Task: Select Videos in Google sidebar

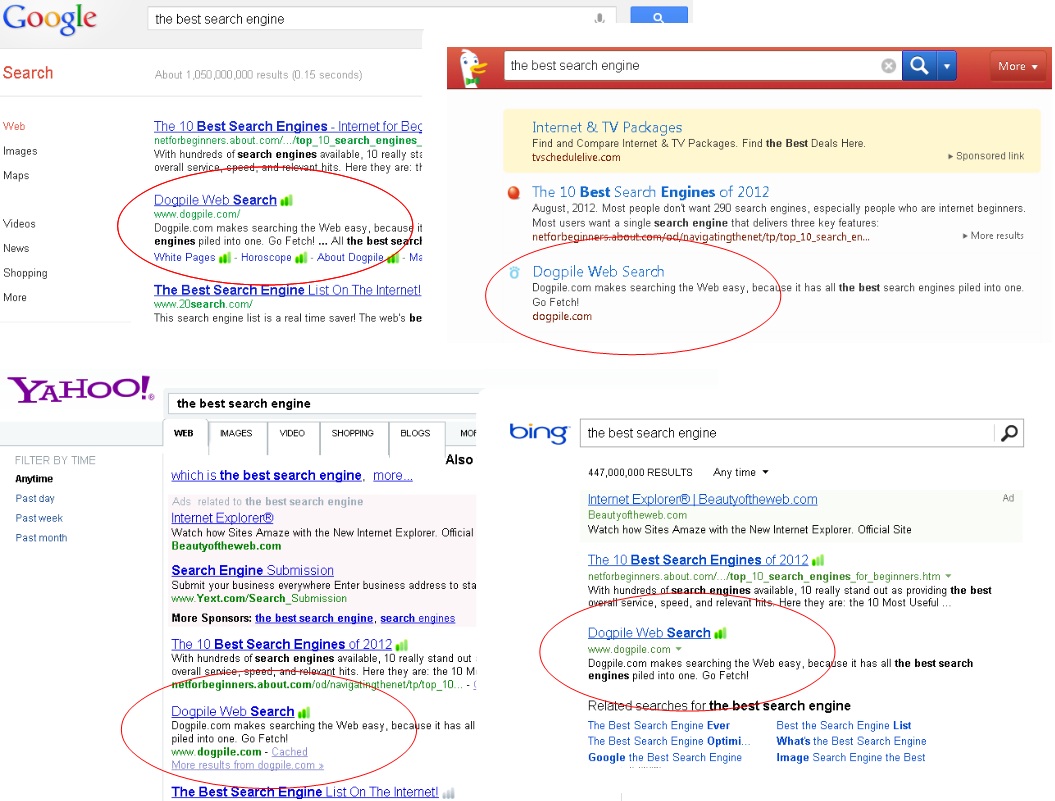Action: (19, 224)
